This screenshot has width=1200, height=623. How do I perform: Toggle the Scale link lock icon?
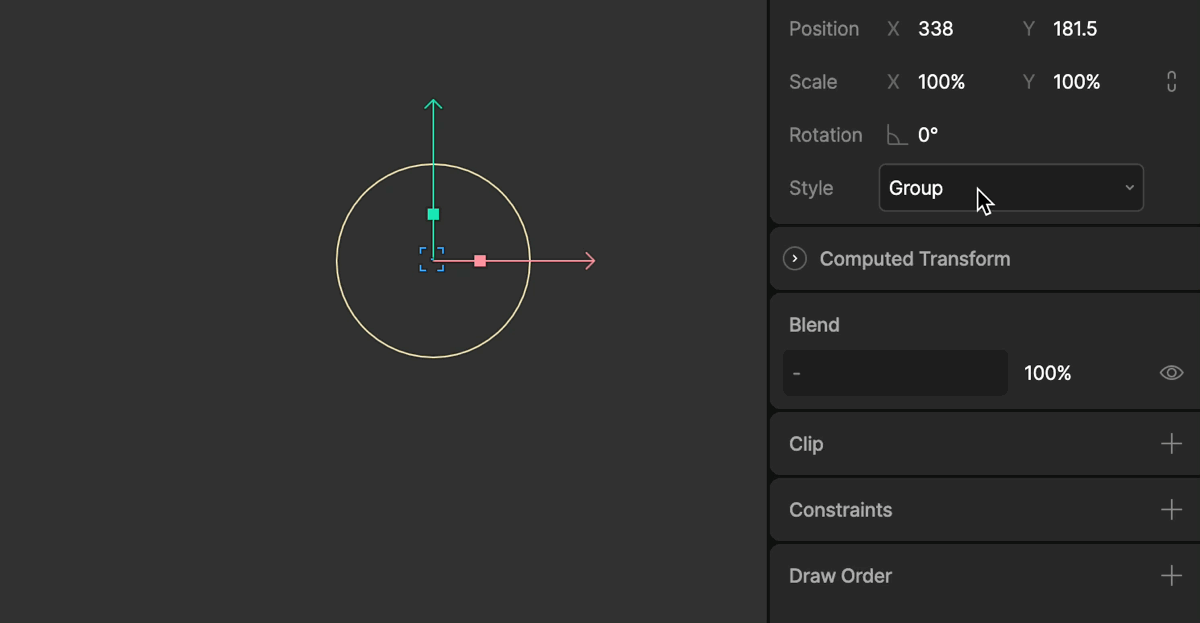pos(1171,82)
